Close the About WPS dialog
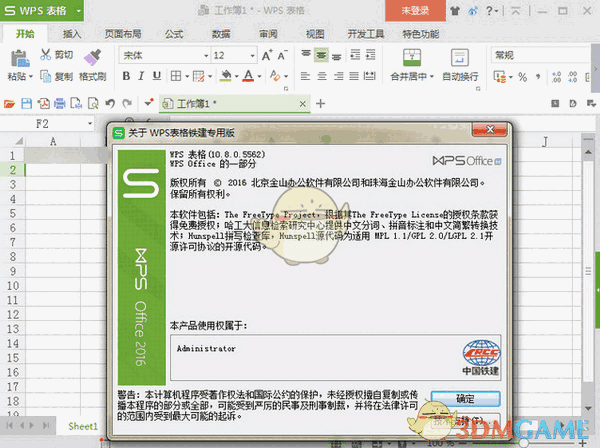Screen dimensions: 600x448 (490, 130)
